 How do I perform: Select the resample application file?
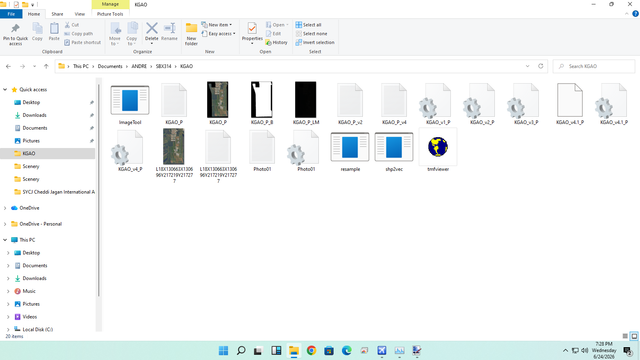pyautogui.click(x=350, y=151)
